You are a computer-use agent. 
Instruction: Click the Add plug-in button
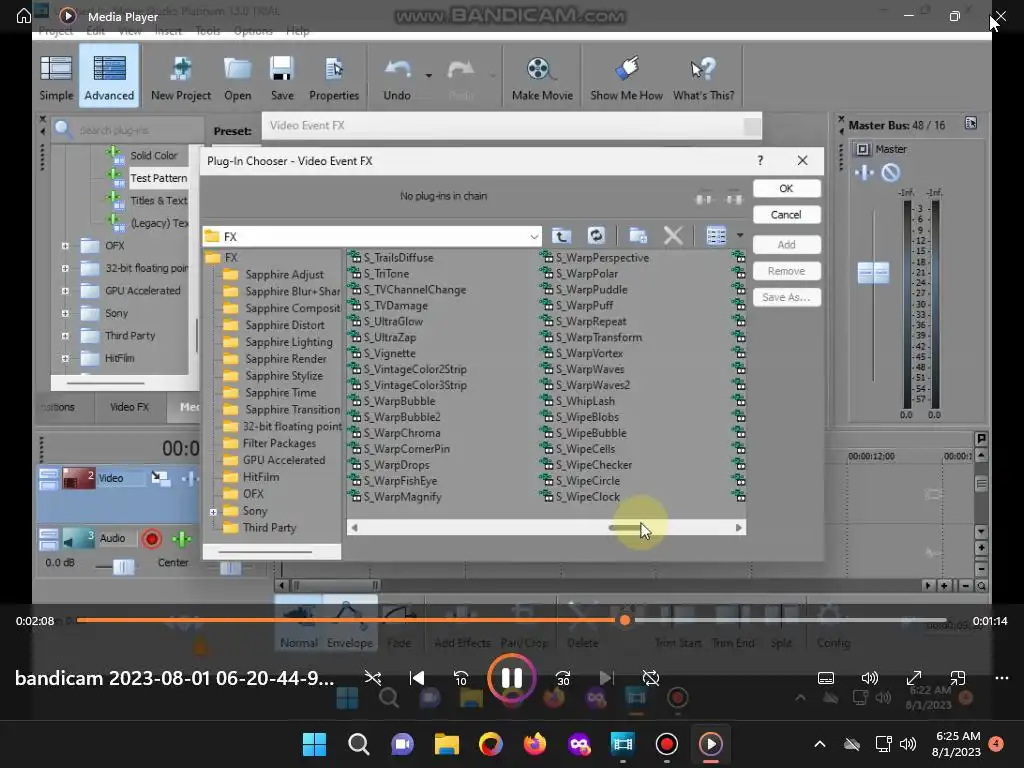(x=786, y=244)
